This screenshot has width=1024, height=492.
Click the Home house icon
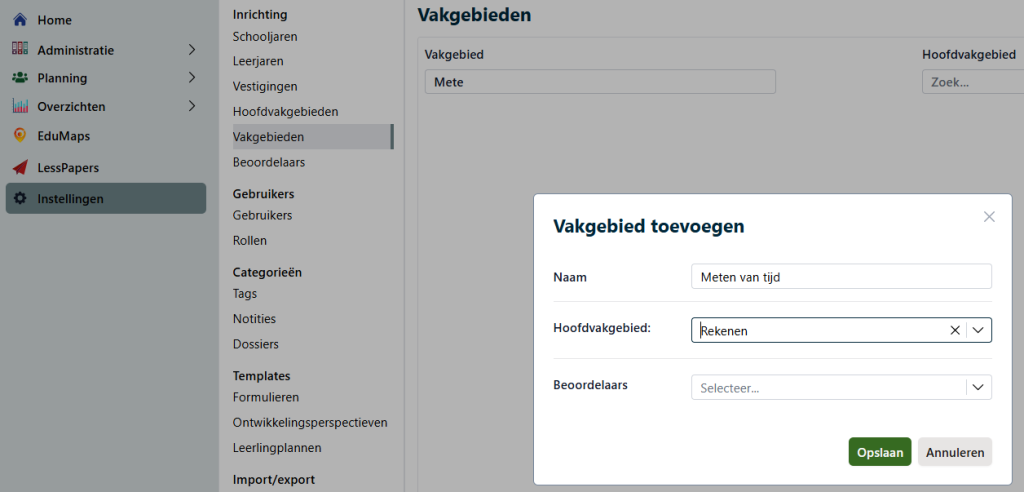click(x=20, y=20)
